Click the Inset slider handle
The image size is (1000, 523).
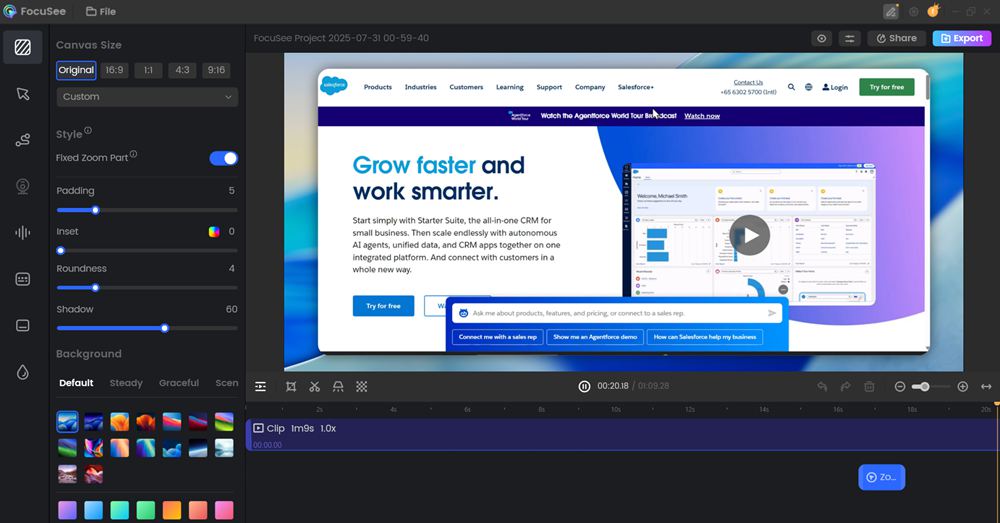(x=61, y=251)
